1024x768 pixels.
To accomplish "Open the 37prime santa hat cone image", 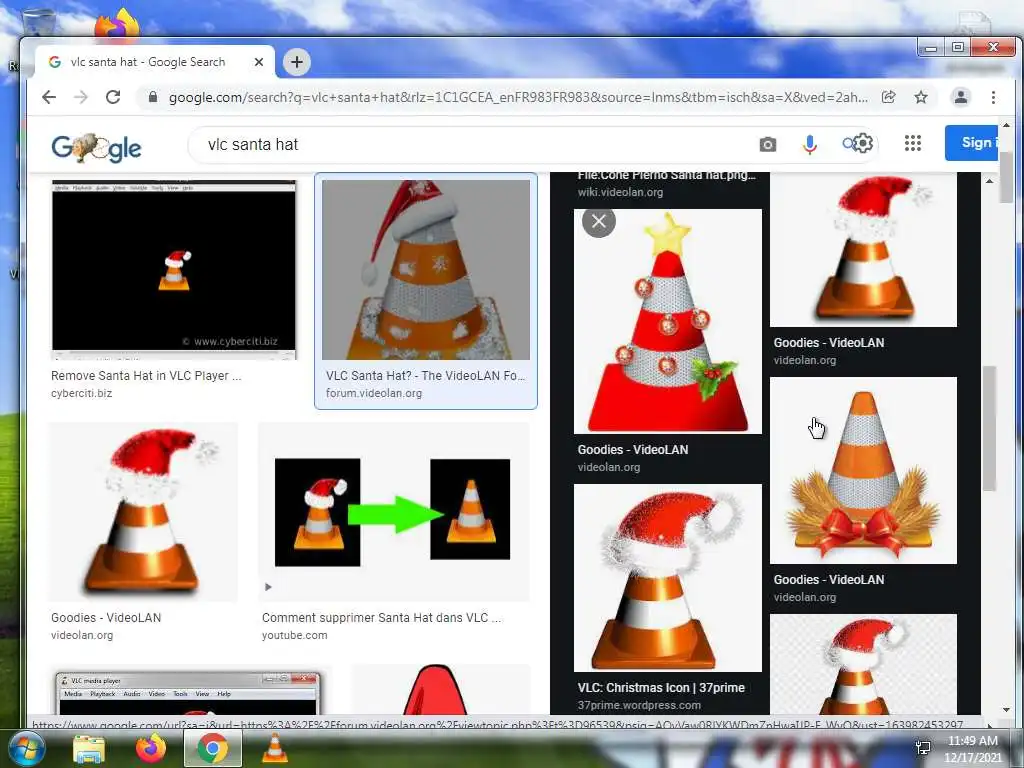I will coord(667,577).
